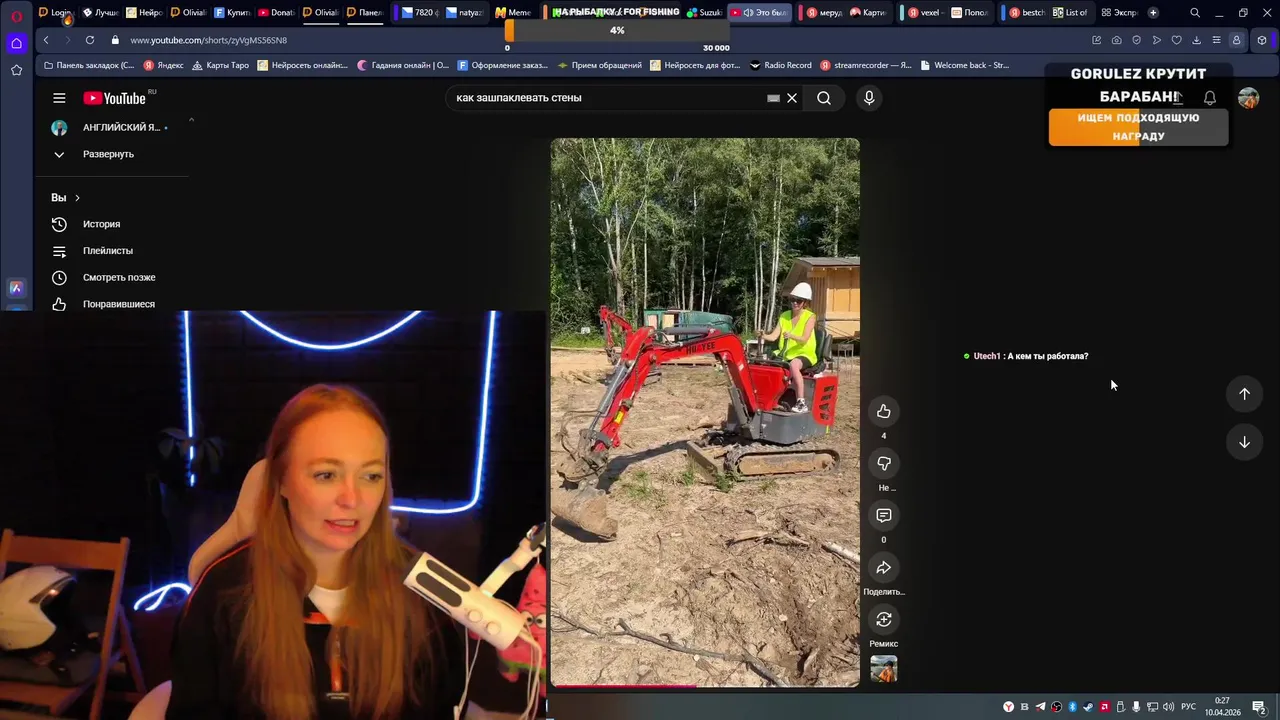Open on-screen keyboard icon in search box
The width and height of the screenshot is (1280, 720).
[x=773, y=98]
